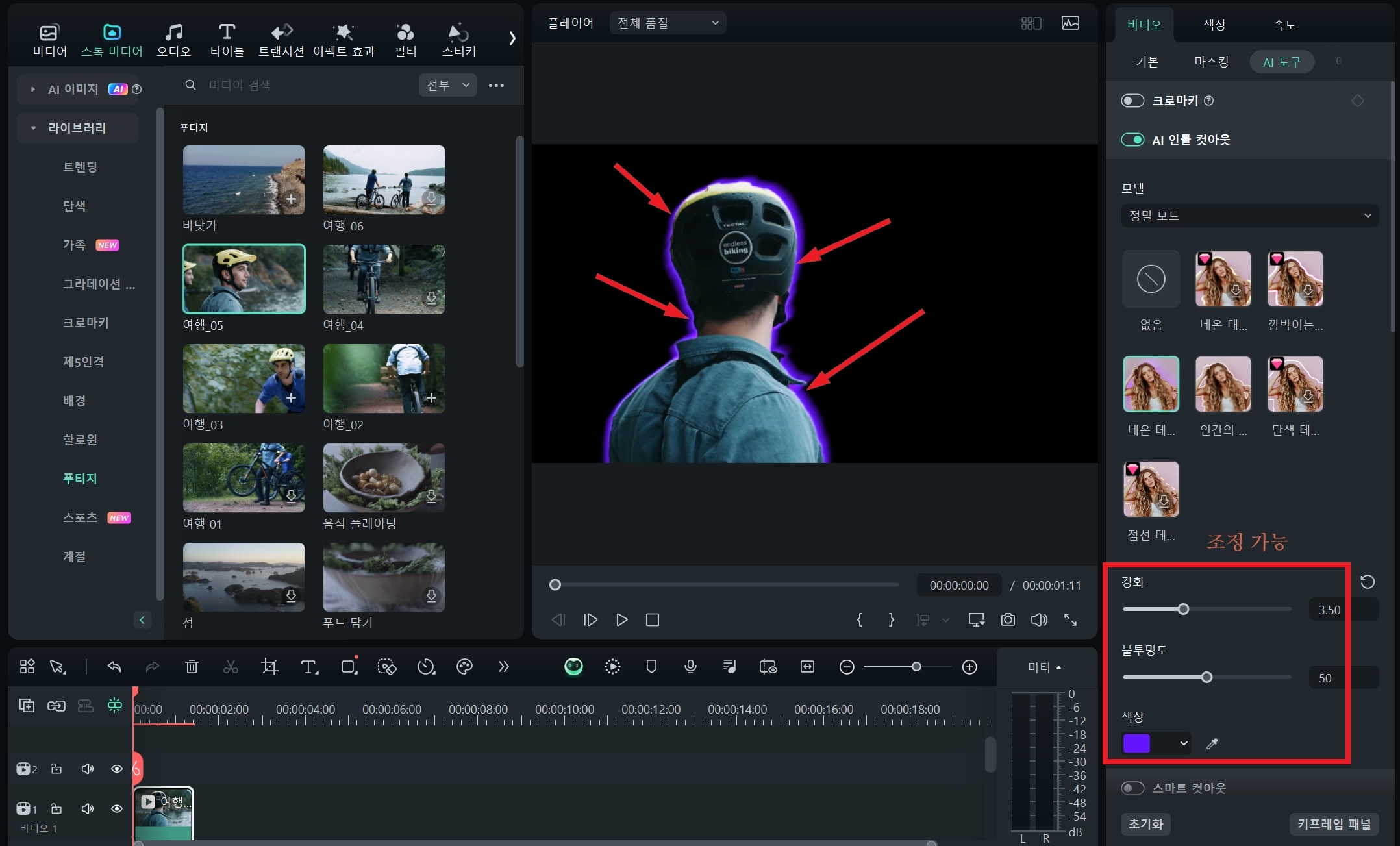This screenshot has height=846, width=1400.
Task: Adjust the 불투명도 slider handle
Action: pos(1206,677)
